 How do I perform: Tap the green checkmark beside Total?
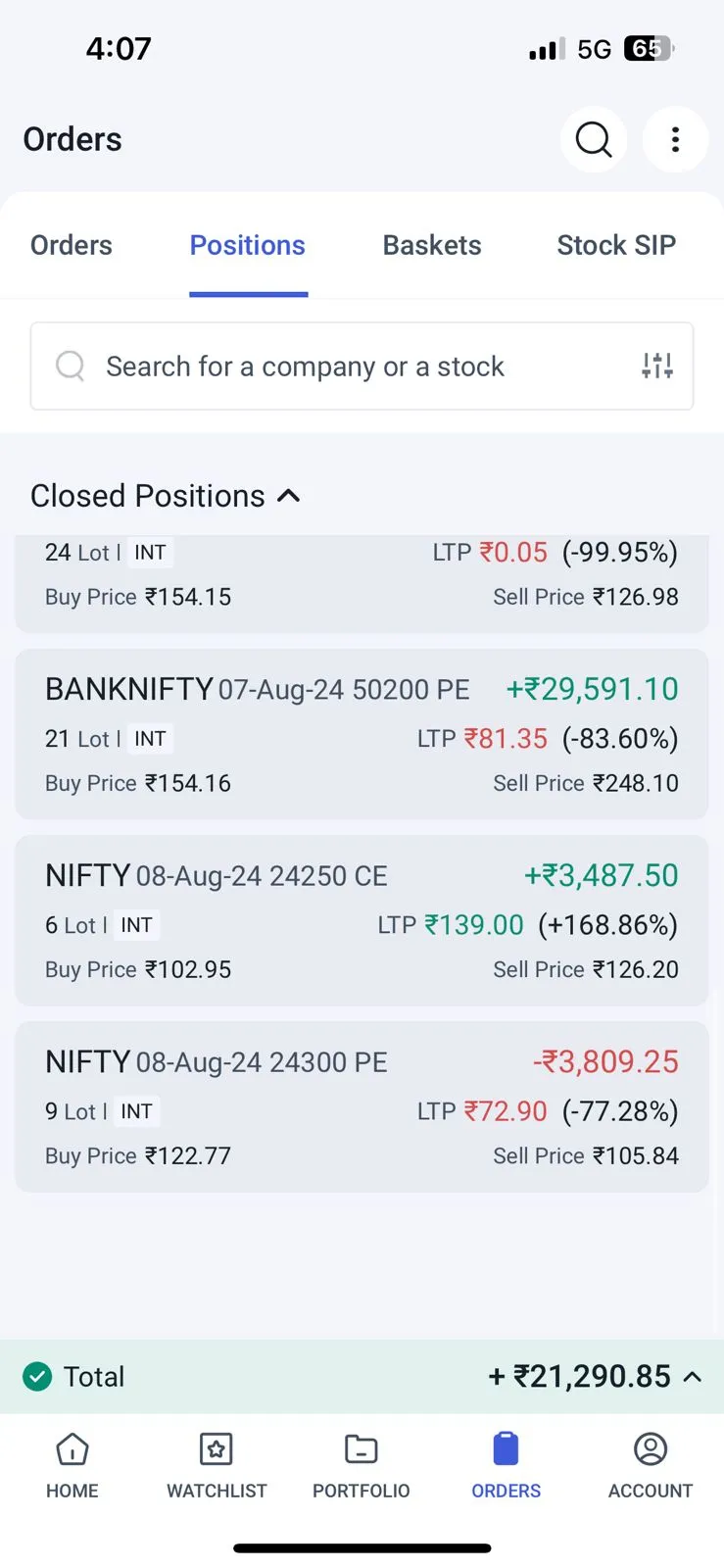[x=37, y=1377]
